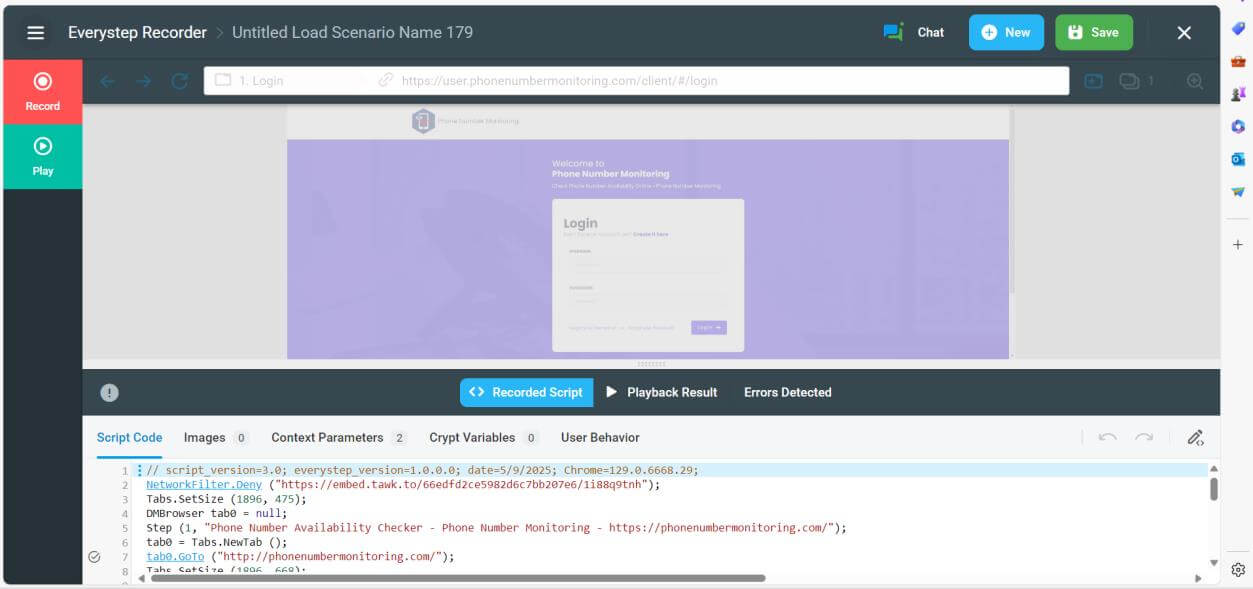Screen dimensions: 1253x589
Task: Undo the last script edit
Action: pyautogui.click(x=1107, y=437)
